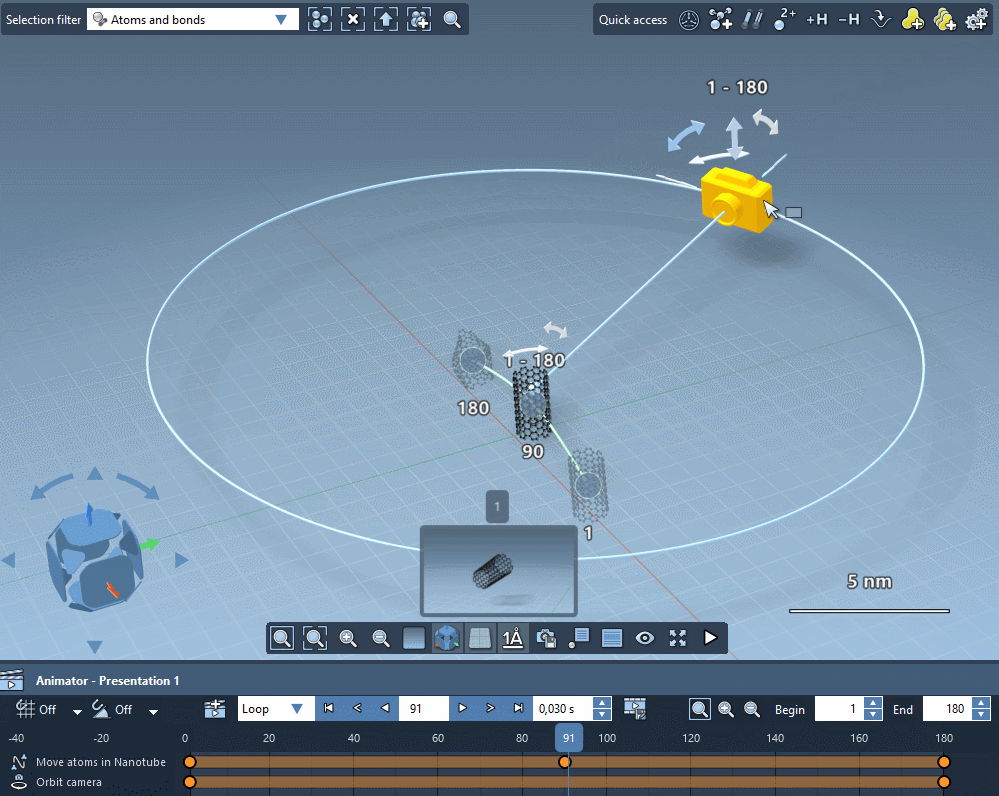Click the zoom in icon in viewport toolbar
Viewport: 999px width, 796px height.
click(348, 637)
